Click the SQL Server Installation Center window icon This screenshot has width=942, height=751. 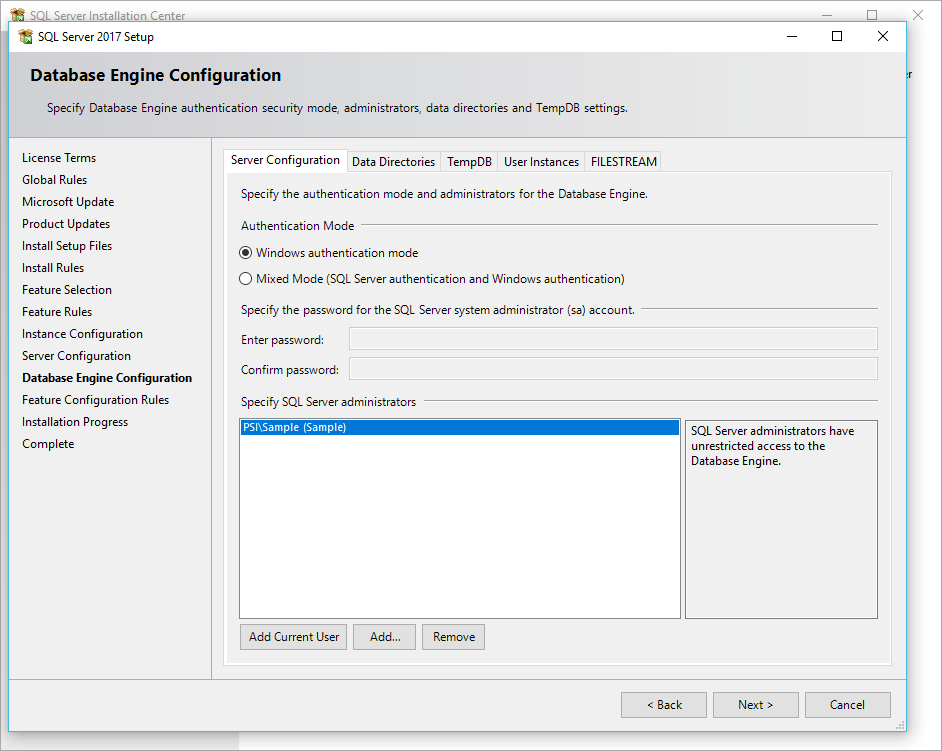(x=17, y=14)
